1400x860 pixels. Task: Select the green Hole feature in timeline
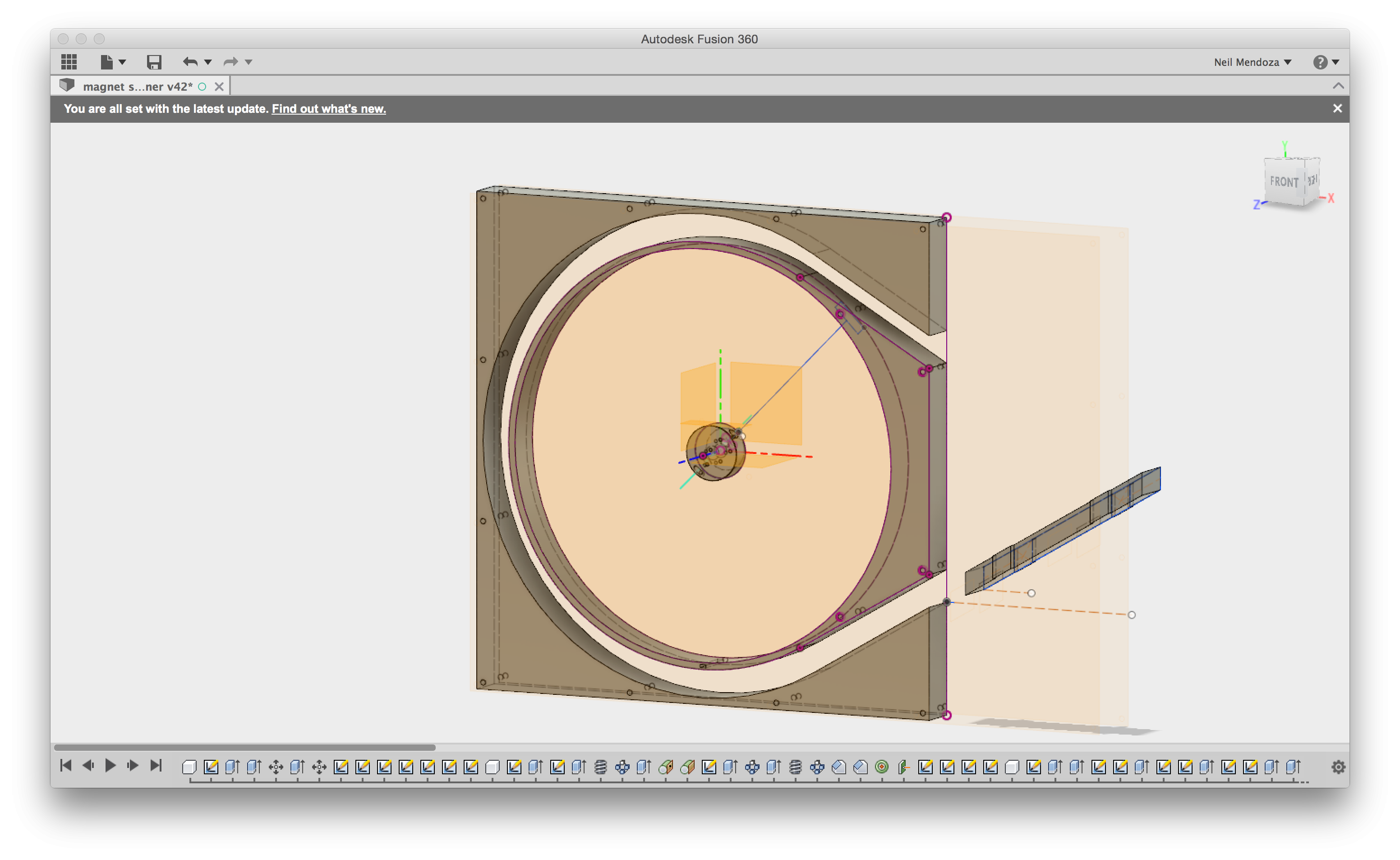click(x=882, y=768)
